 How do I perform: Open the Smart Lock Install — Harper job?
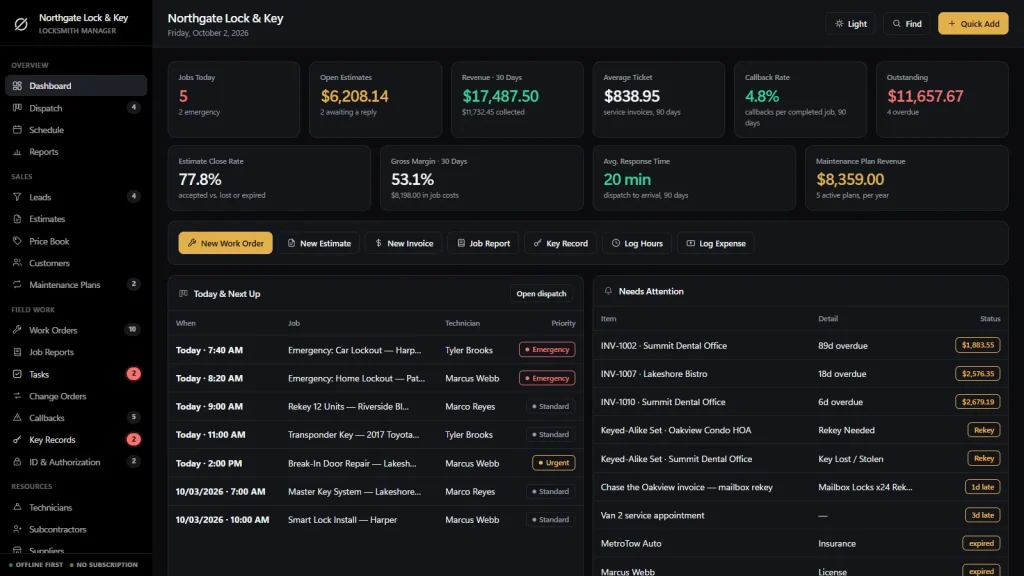tap(376, 520)
